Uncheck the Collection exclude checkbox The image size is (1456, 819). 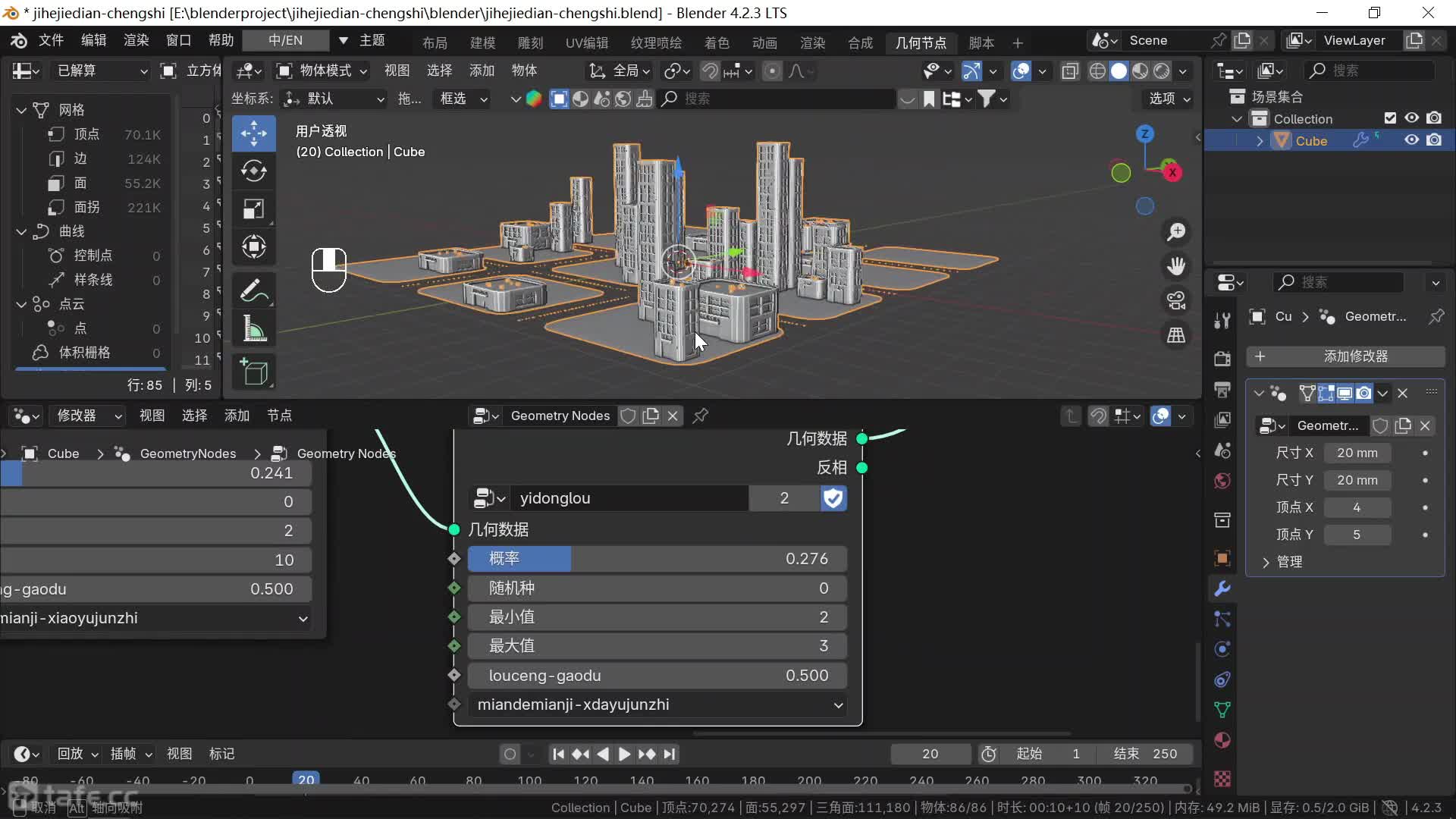click(1390, 118)
